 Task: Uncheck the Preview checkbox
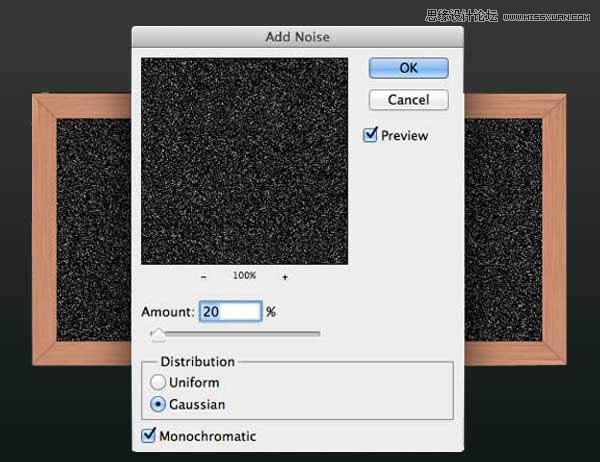click(370, 135)
